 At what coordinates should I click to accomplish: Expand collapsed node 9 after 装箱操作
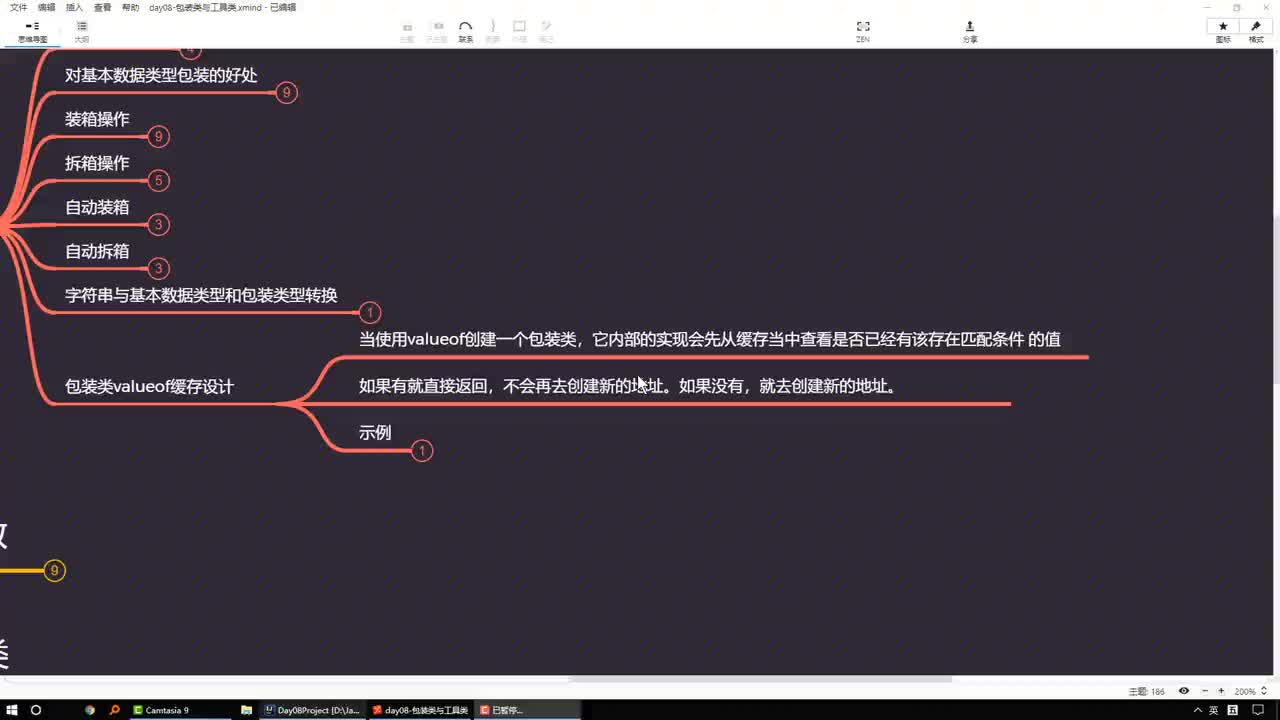point(158,137)
